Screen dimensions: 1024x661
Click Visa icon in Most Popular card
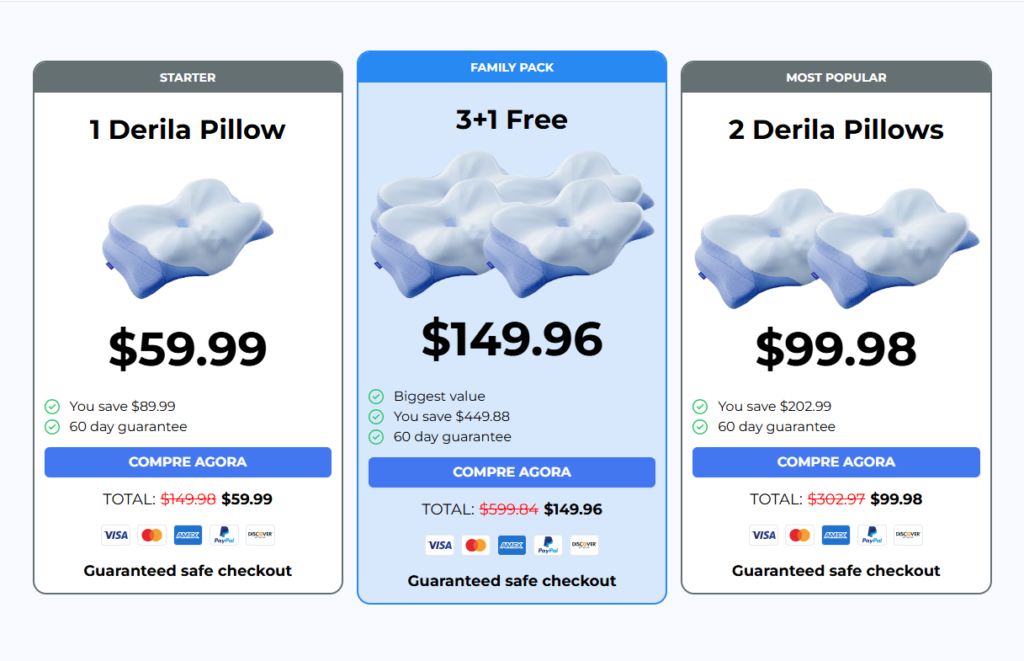(764, 535)
